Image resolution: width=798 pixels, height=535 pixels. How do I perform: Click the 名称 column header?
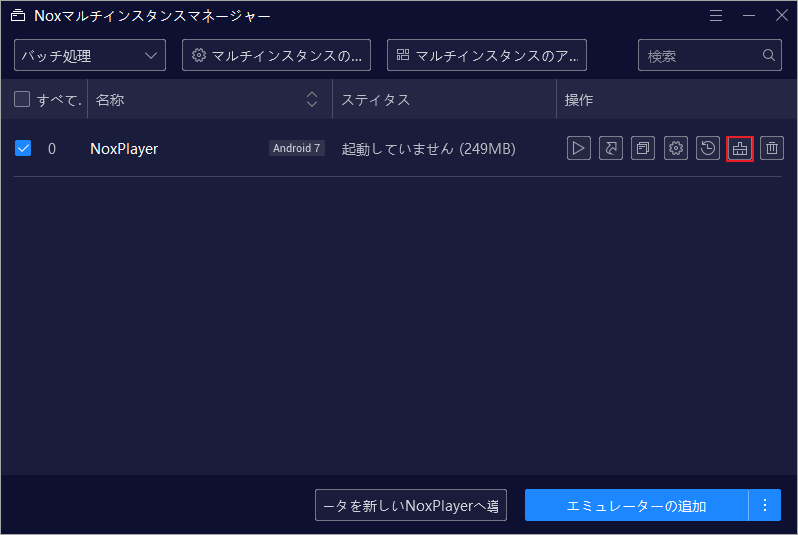tap(210, 99)
